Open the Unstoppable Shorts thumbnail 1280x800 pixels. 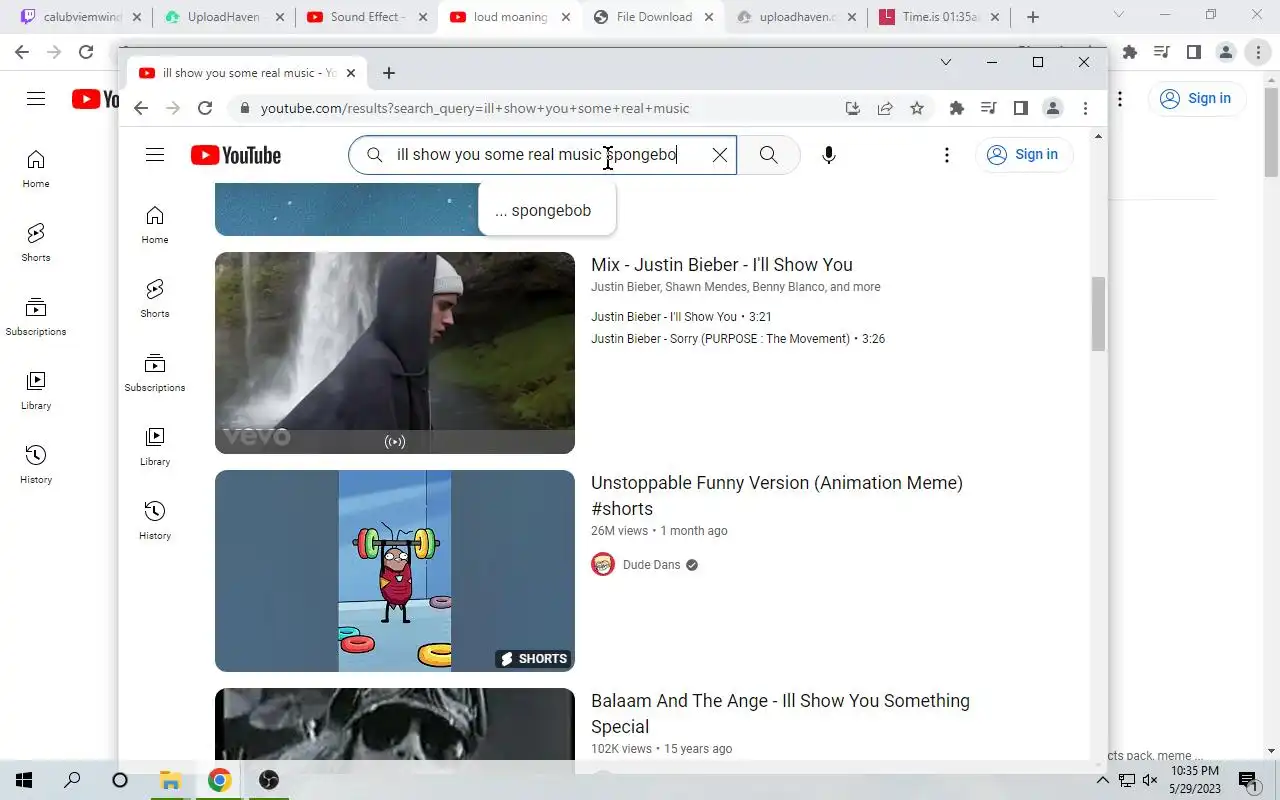pyautogui.click(x=395, y=571)
